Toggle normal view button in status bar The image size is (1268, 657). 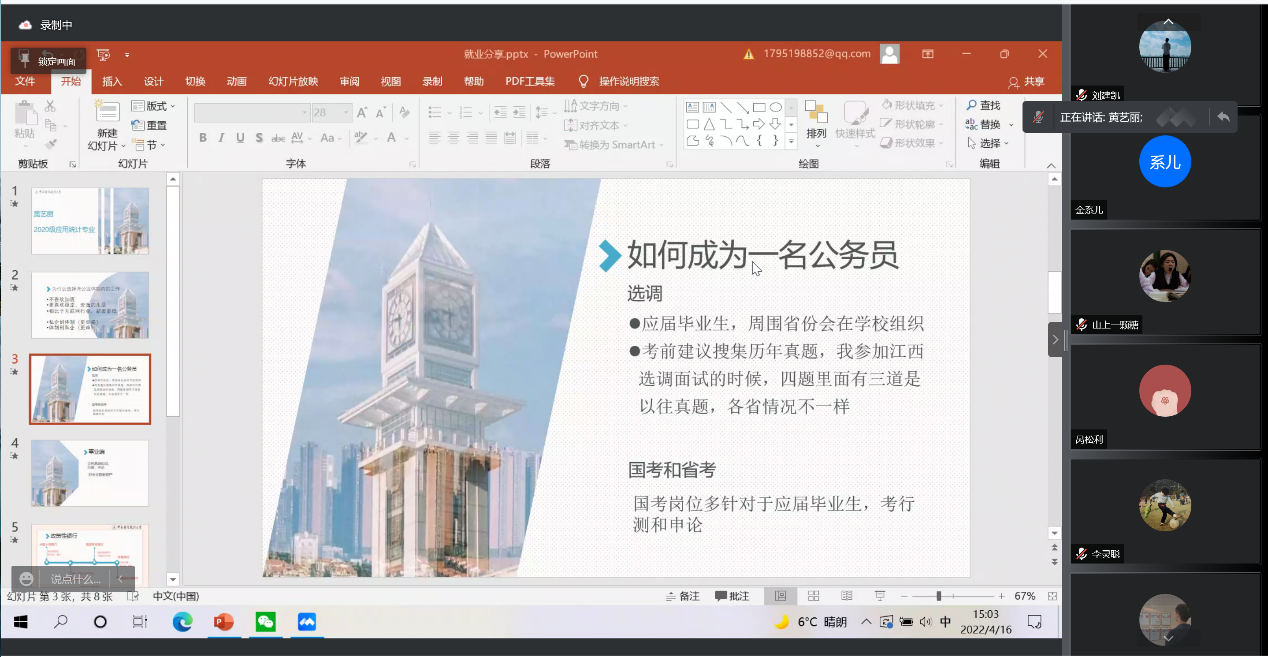tap(780, 596)
